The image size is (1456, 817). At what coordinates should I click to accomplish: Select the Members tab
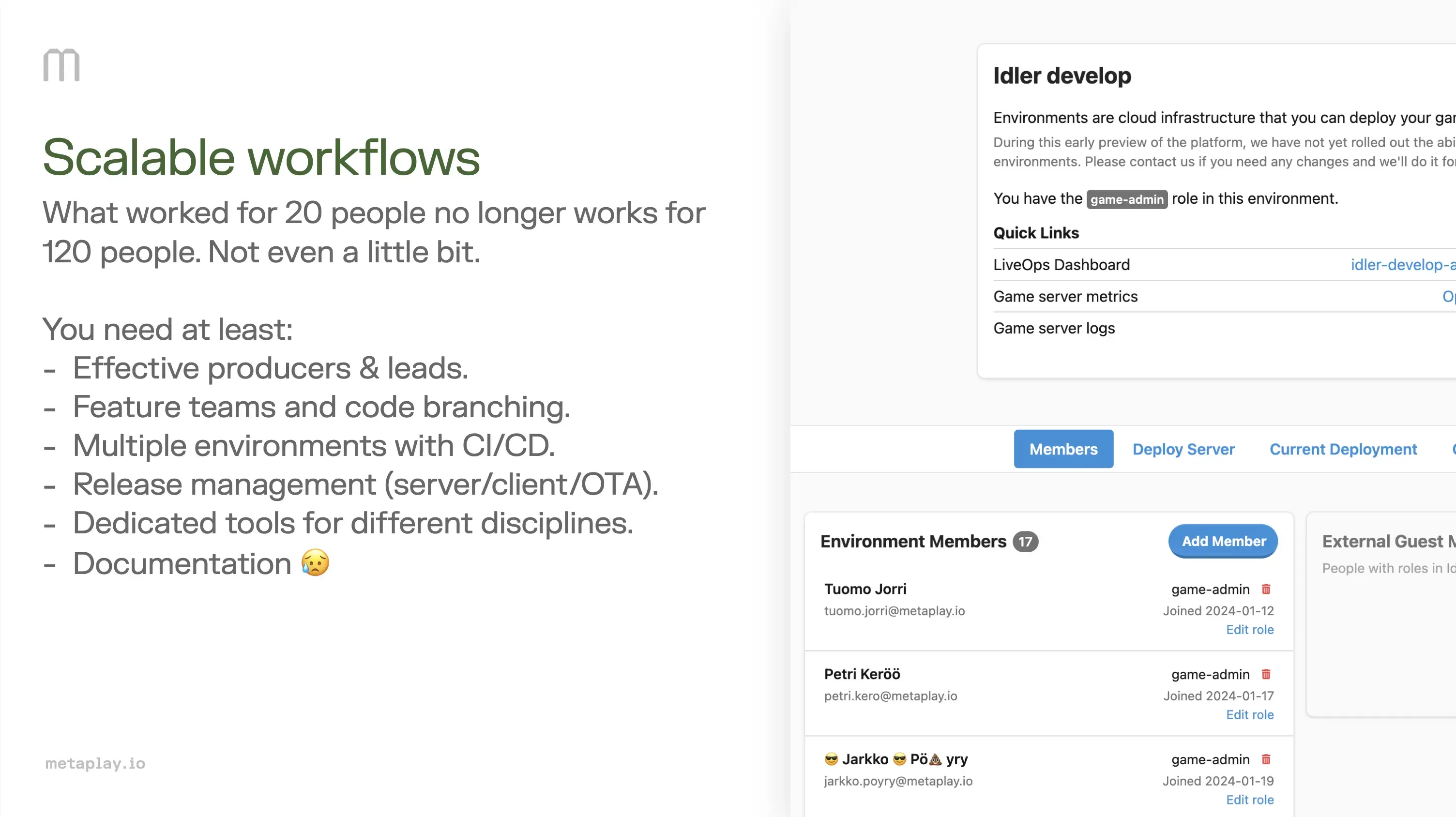point(1063,449)
